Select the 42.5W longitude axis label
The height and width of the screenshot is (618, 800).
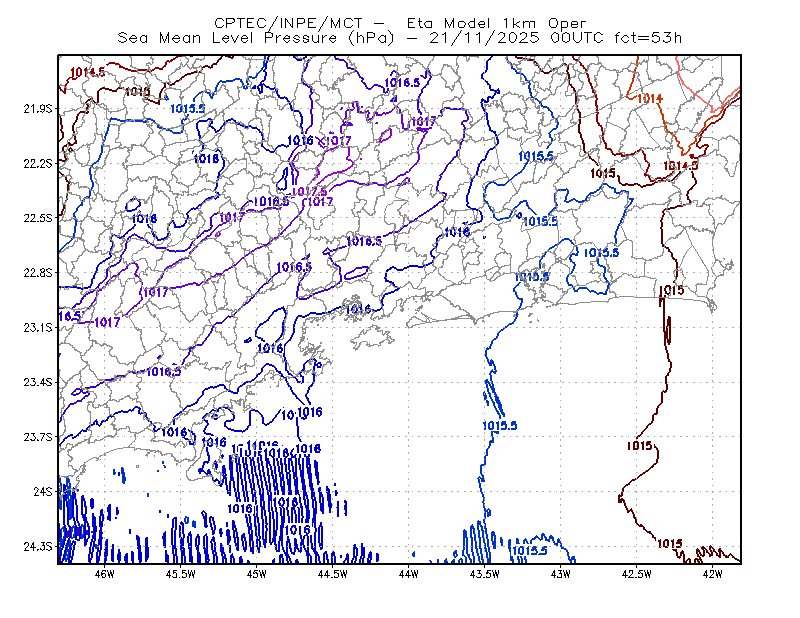(637, 574)
